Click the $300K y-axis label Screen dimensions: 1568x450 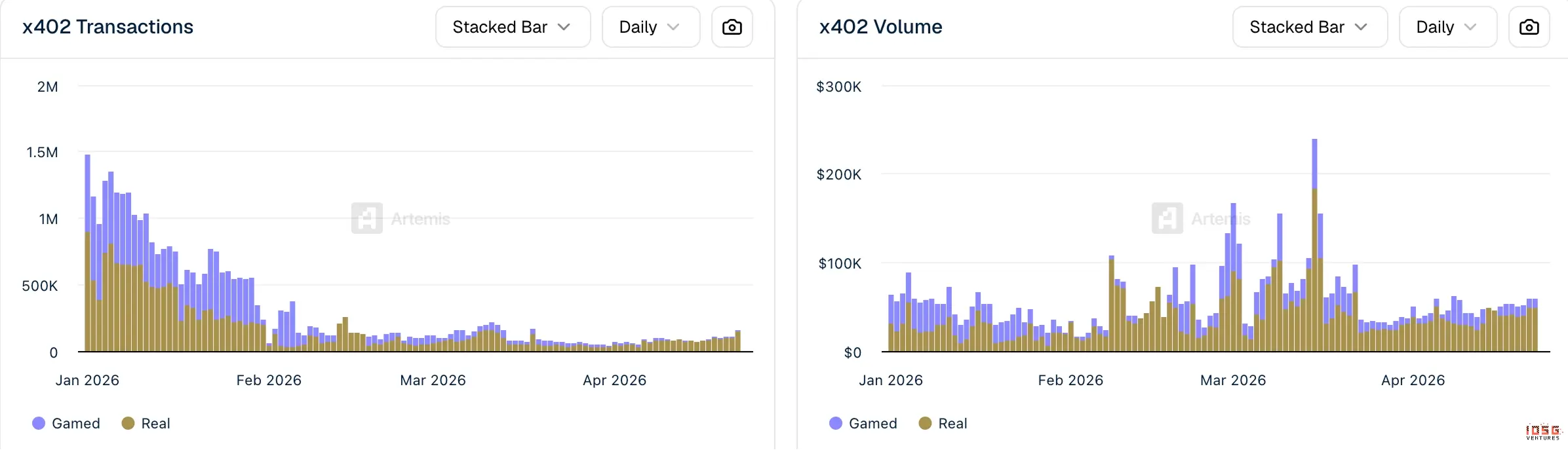point(838,86)
